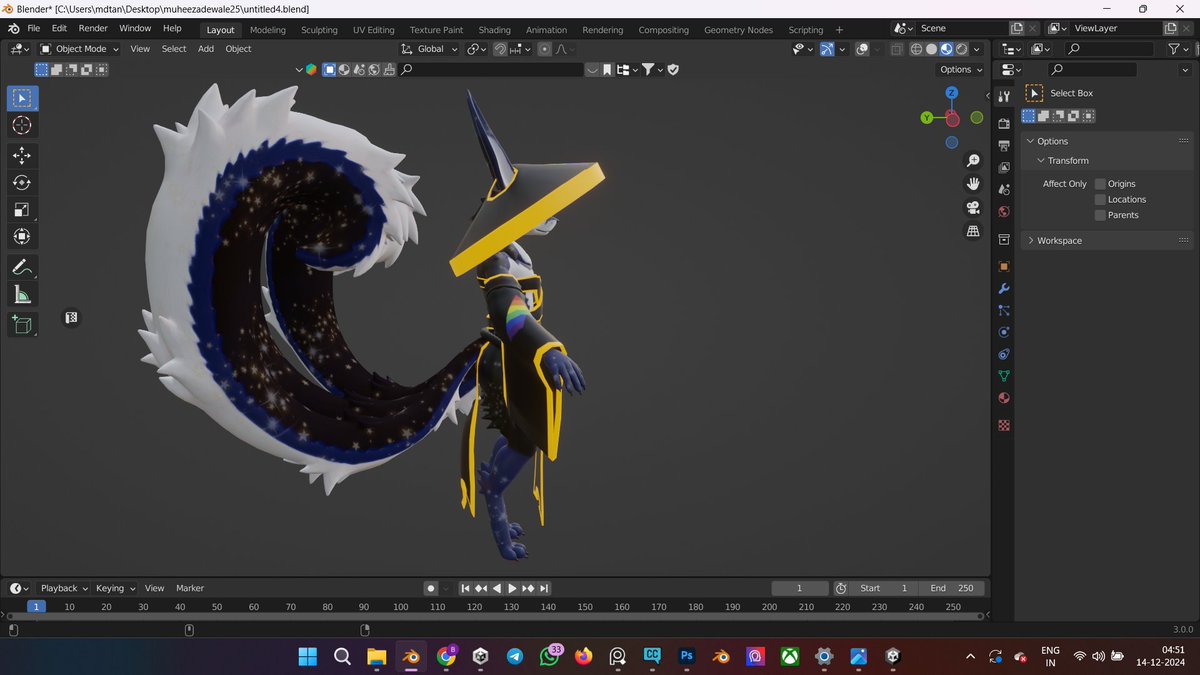The image size is (1200, 675).
Task: Select the Transform tool
Action: coord(22,237)
